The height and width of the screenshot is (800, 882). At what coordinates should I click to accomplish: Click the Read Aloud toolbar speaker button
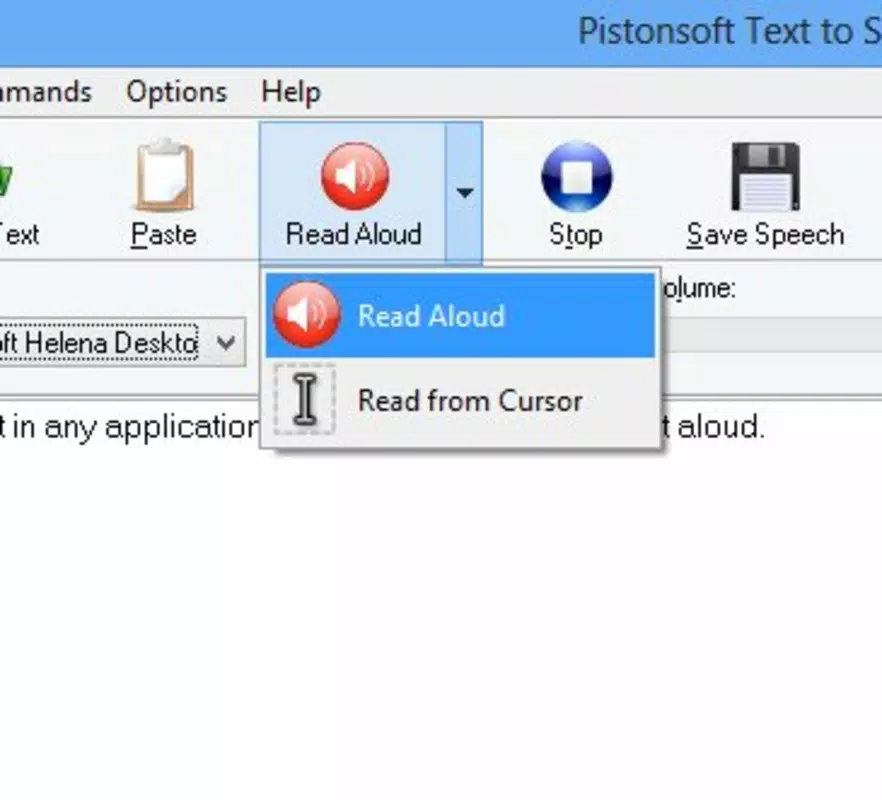pos(353,193)
